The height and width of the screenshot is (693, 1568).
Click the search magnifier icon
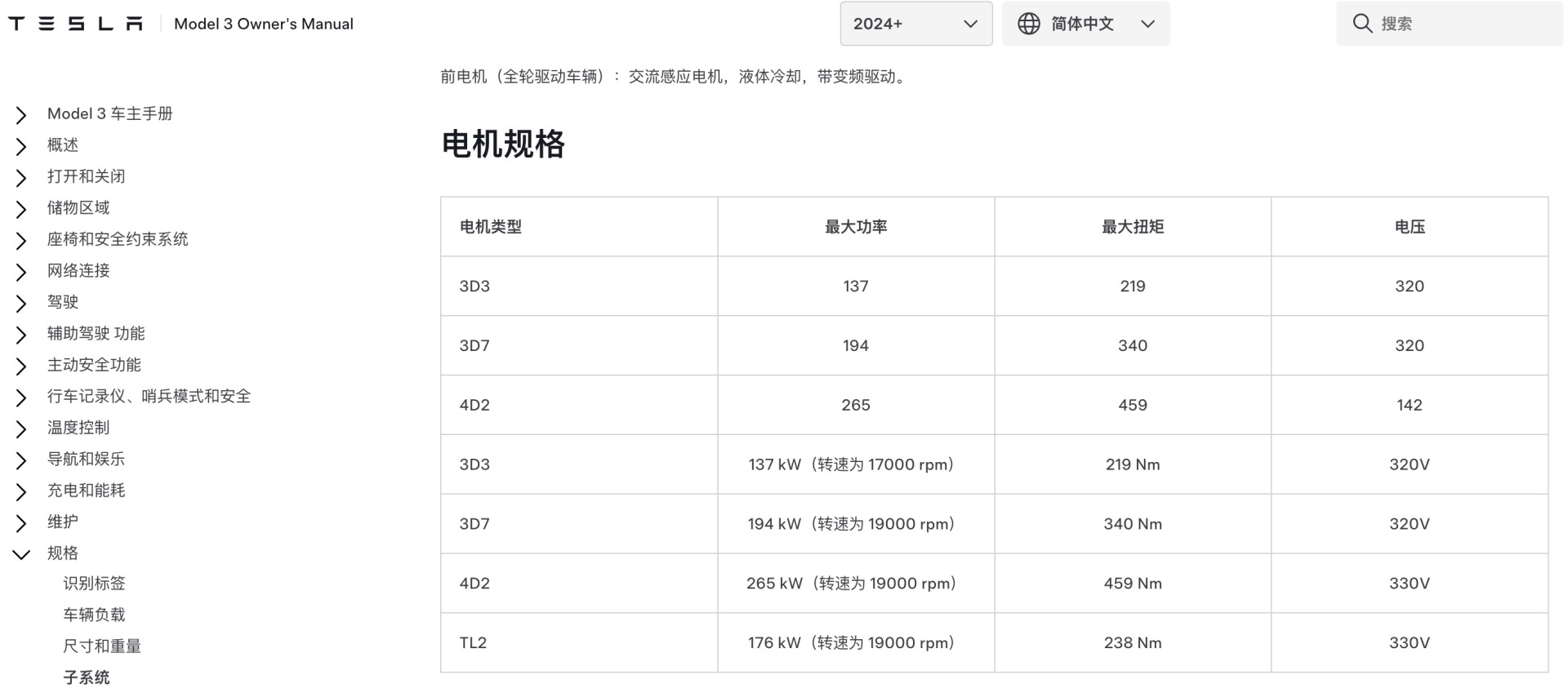[x=1362, y=24]
